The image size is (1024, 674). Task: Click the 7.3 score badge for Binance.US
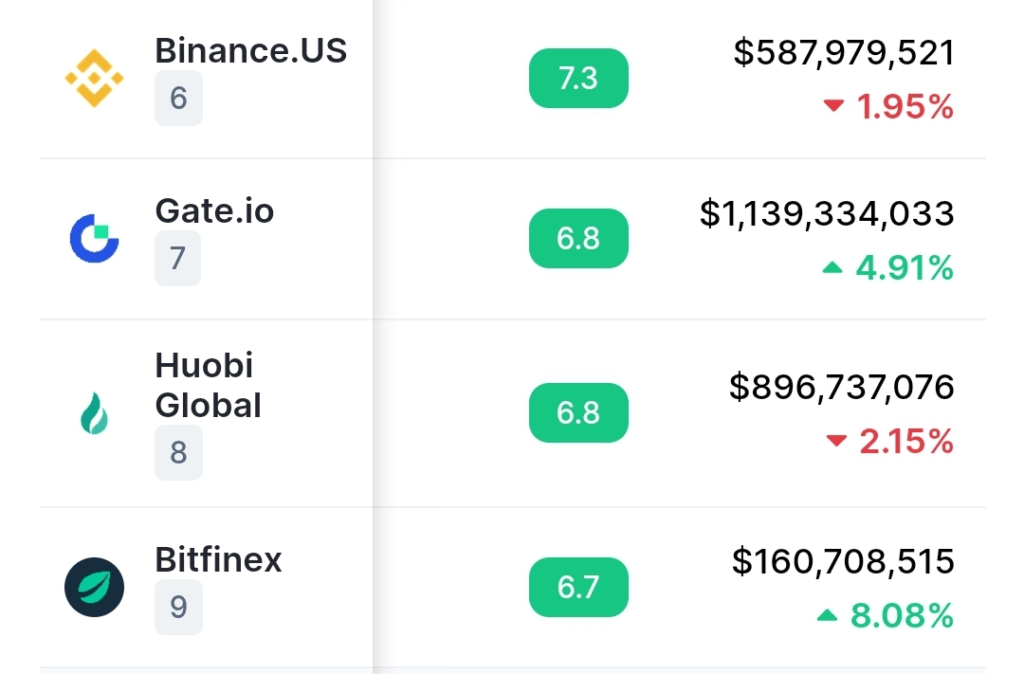tap(579, 78)
